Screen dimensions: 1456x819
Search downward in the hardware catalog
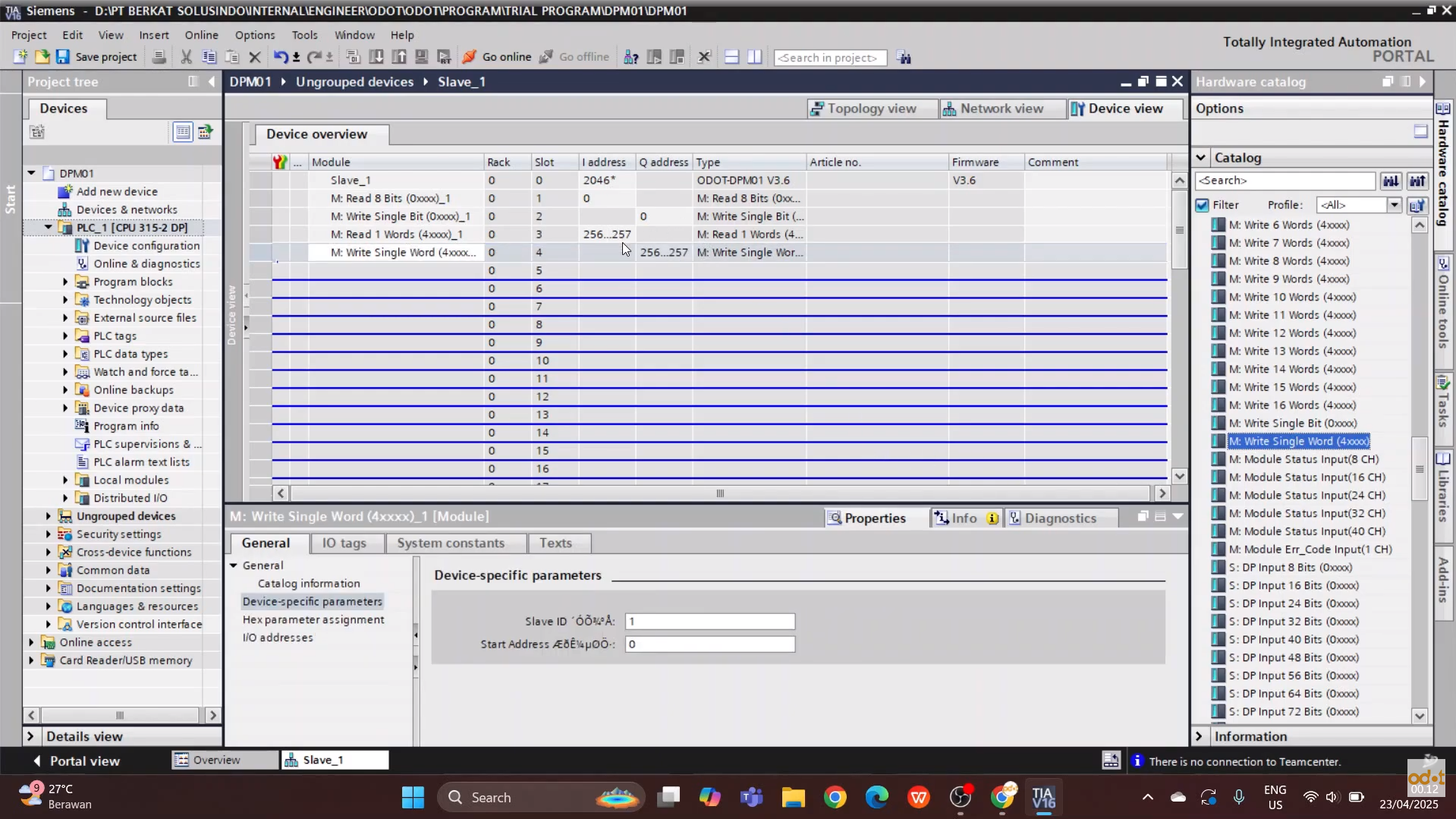[x=1390, y=181]
